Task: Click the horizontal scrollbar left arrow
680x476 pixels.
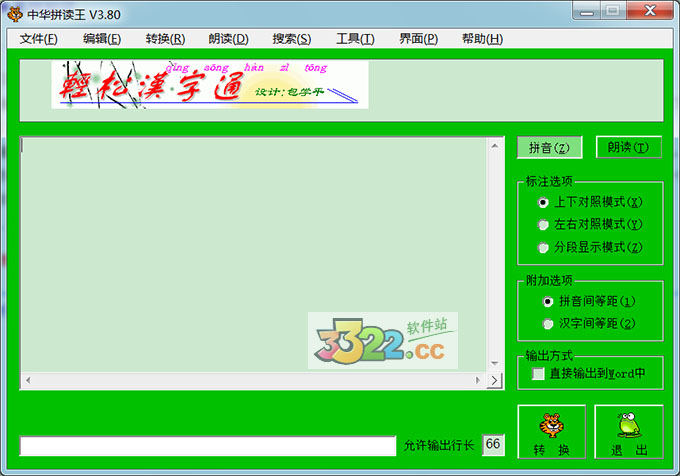Action: click(28, 380)
